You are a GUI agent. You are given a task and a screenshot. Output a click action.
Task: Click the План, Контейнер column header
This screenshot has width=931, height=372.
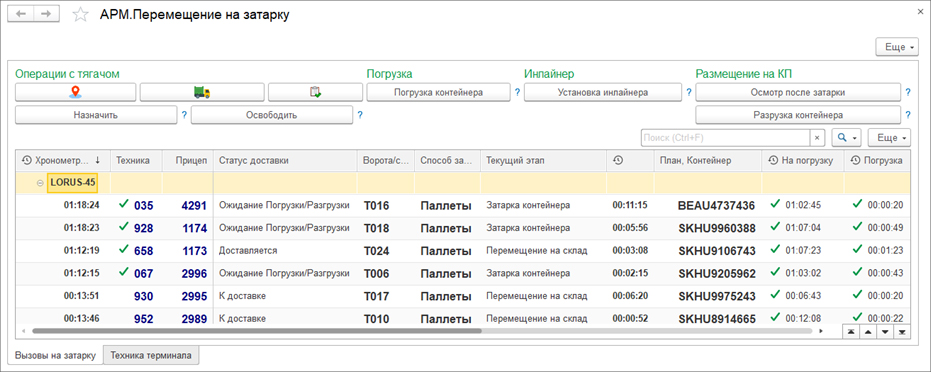[x=708, y=160]
